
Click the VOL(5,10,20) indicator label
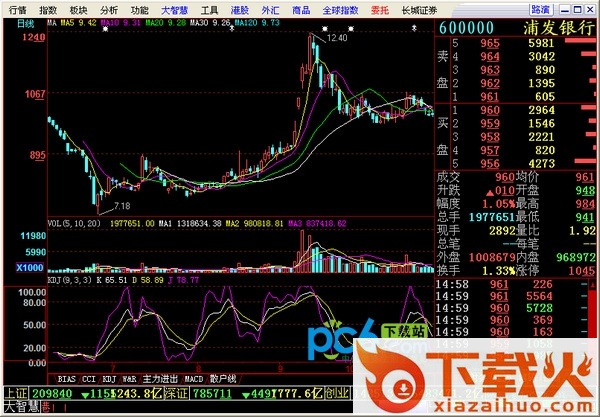click(x=74, y=223)
